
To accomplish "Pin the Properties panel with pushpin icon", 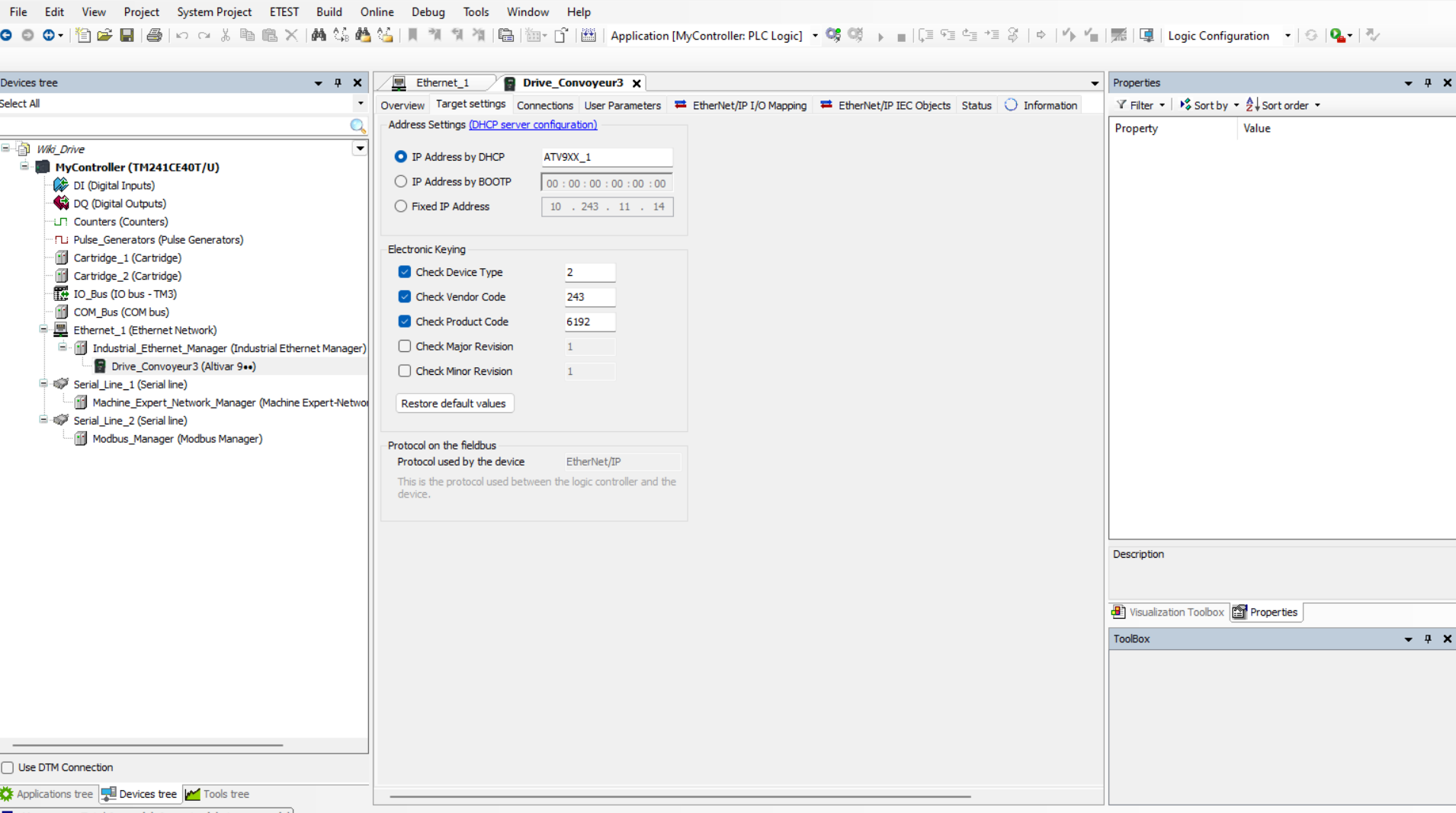I will (1428, 82).
